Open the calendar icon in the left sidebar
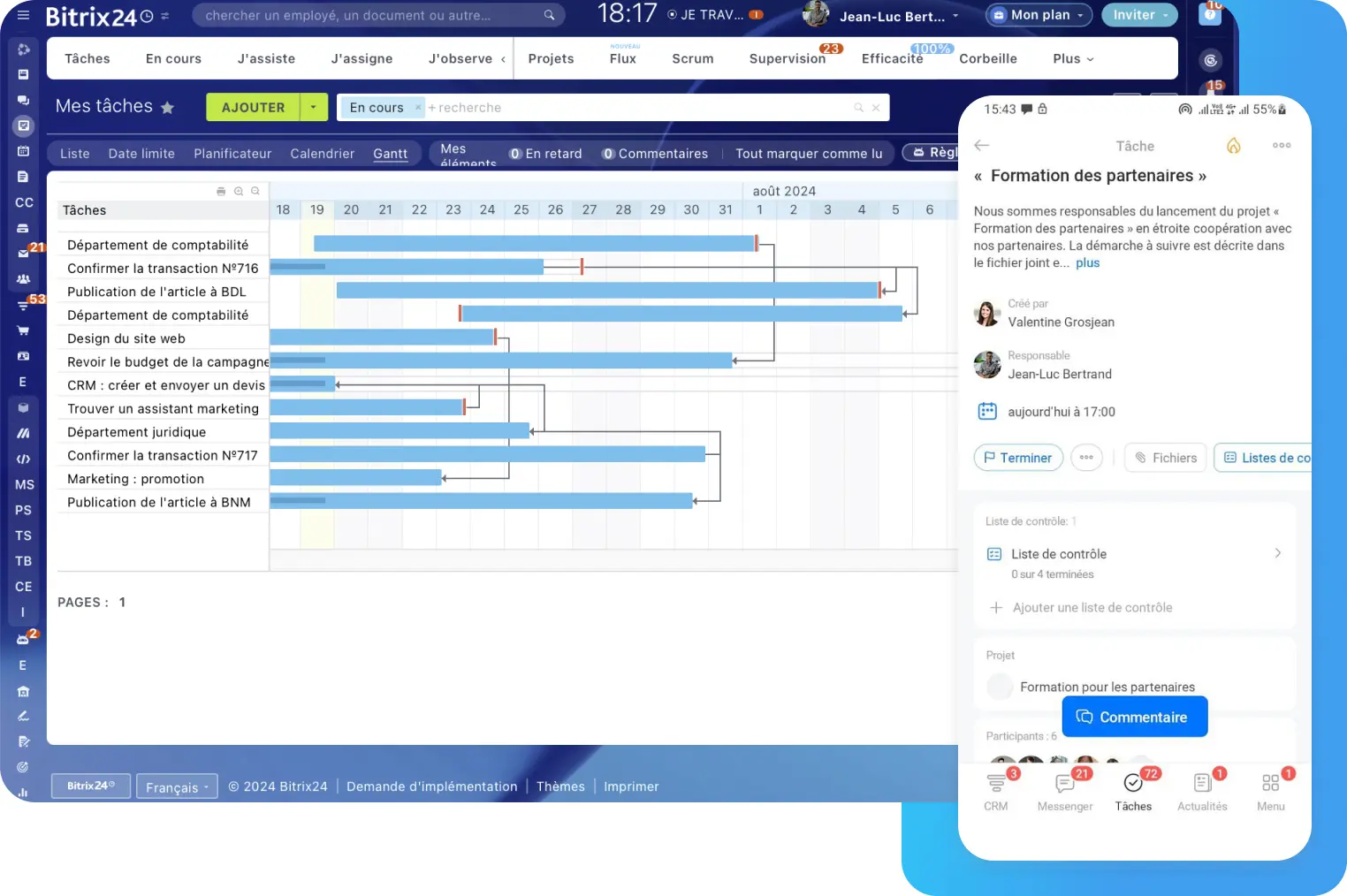1347x896 pixels. [x=24, y=151]
